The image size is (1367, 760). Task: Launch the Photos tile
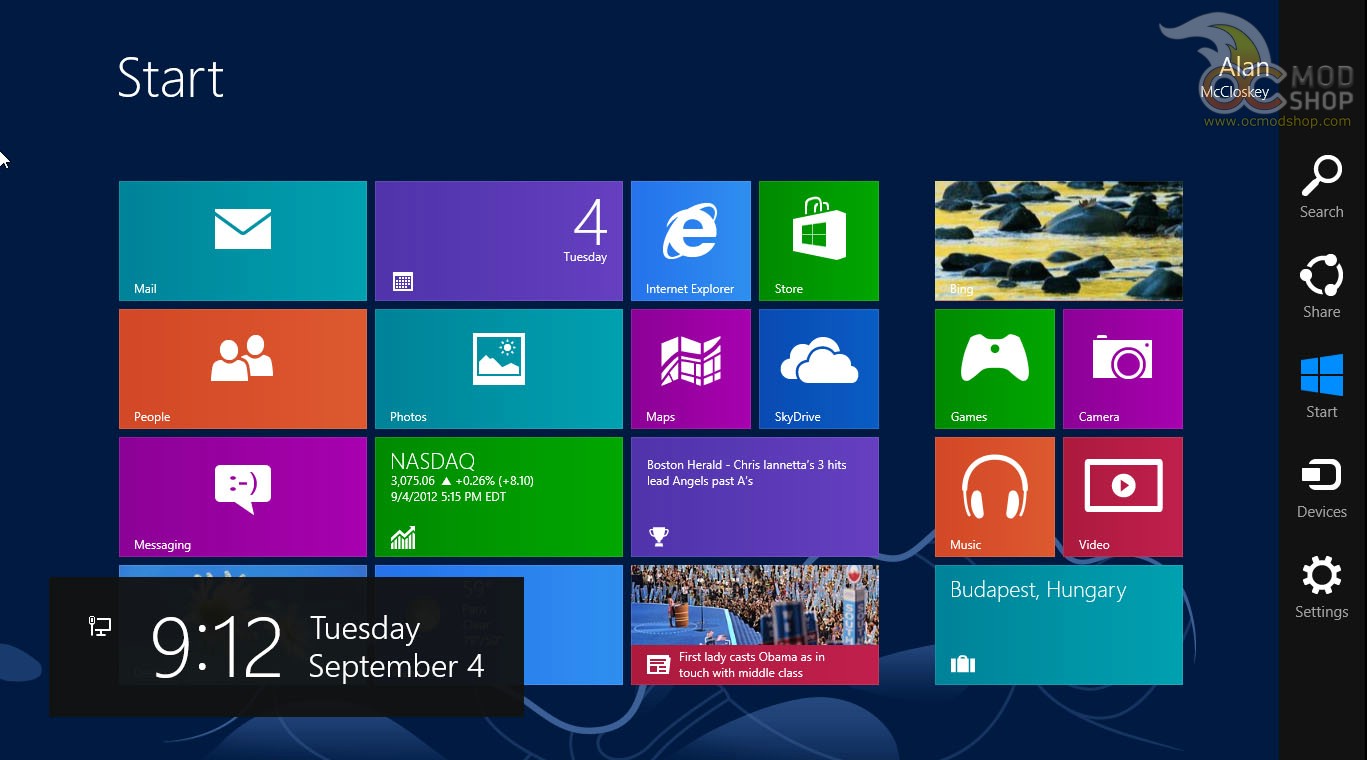(x=499, y=369)
